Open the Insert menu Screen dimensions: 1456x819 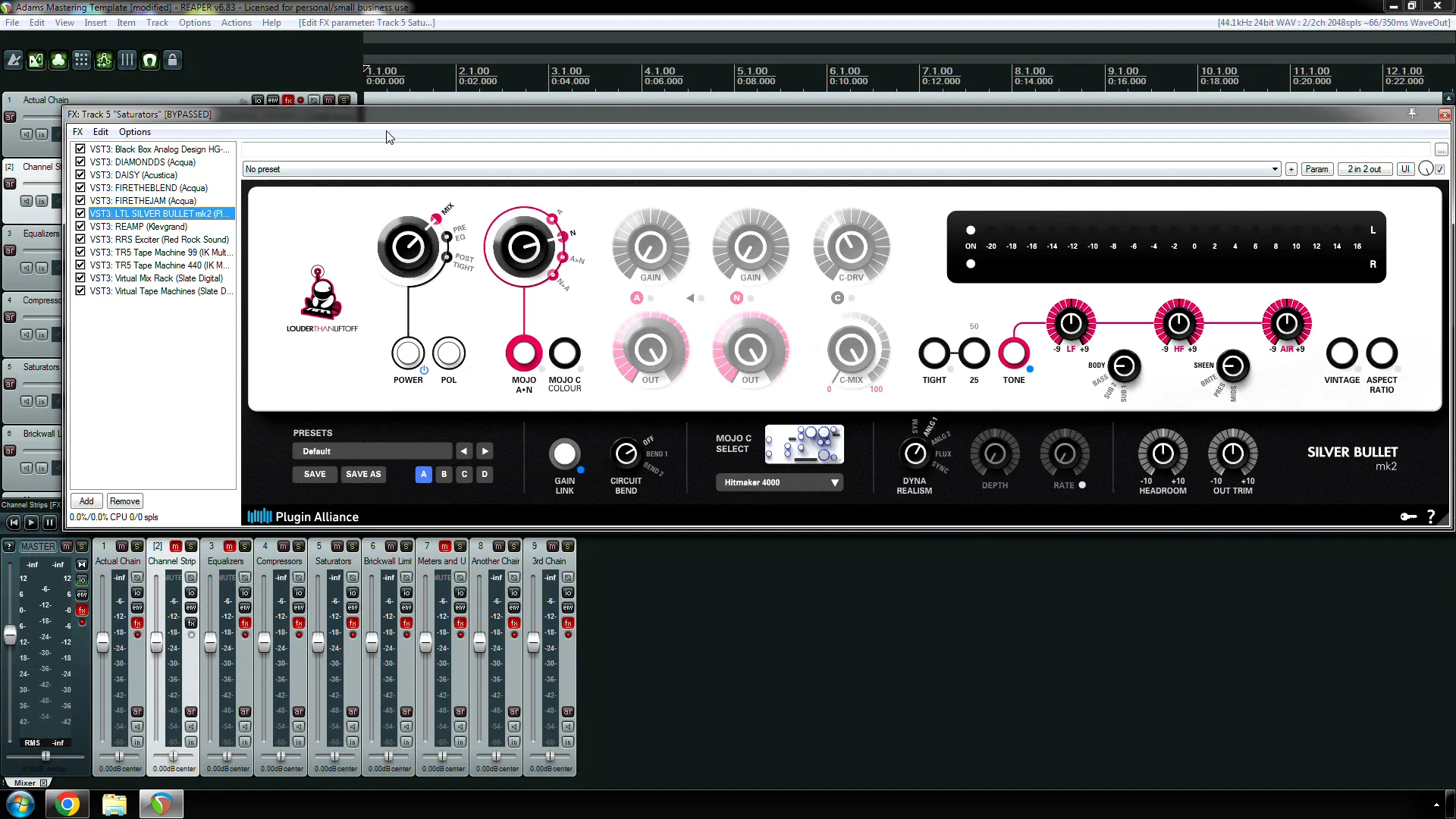(96, 23)
